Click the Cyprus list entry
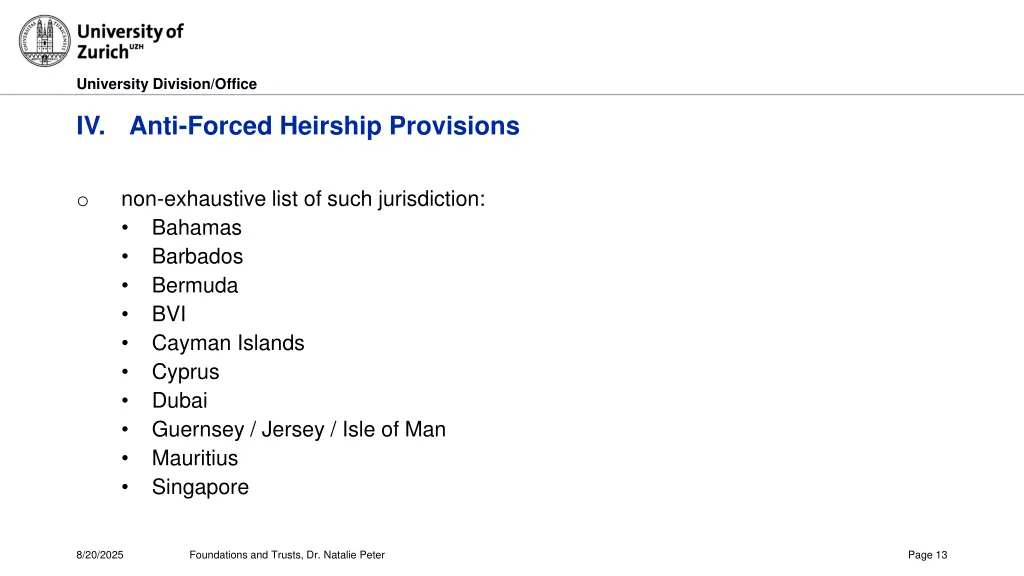Viewport: 1024px width, 576px height. (185, 372)
